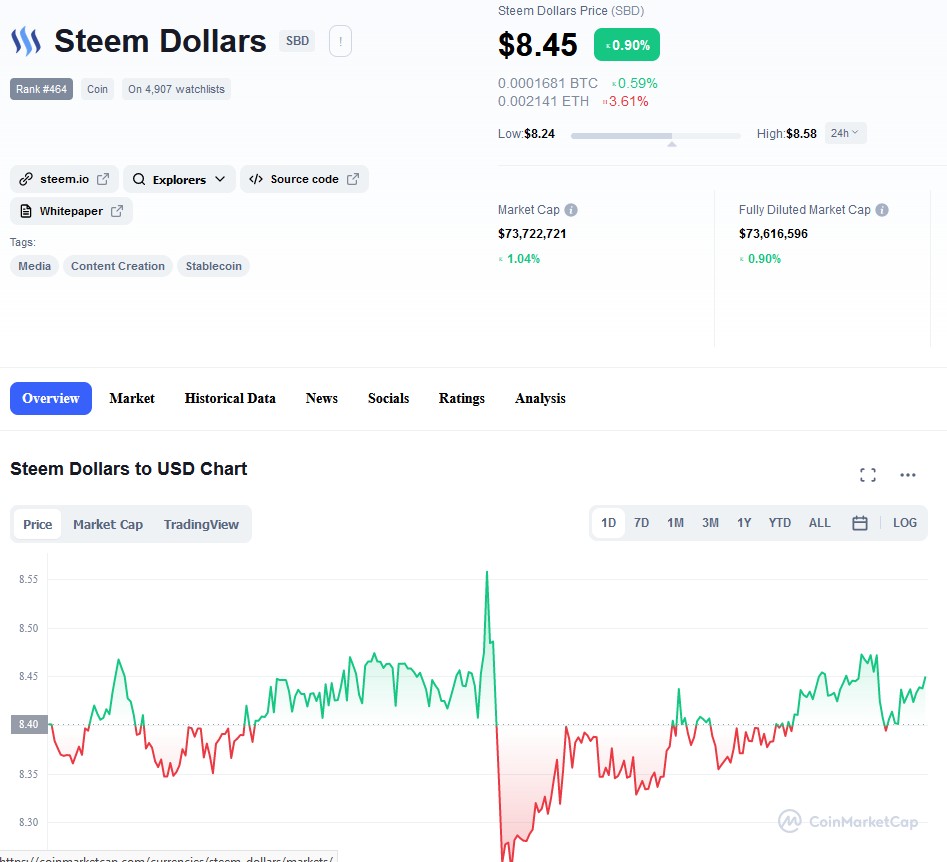Screen dimensions: 947x862
Task: Open the Ratings tab
Action: pyautogui.click(x=461, y=399)
